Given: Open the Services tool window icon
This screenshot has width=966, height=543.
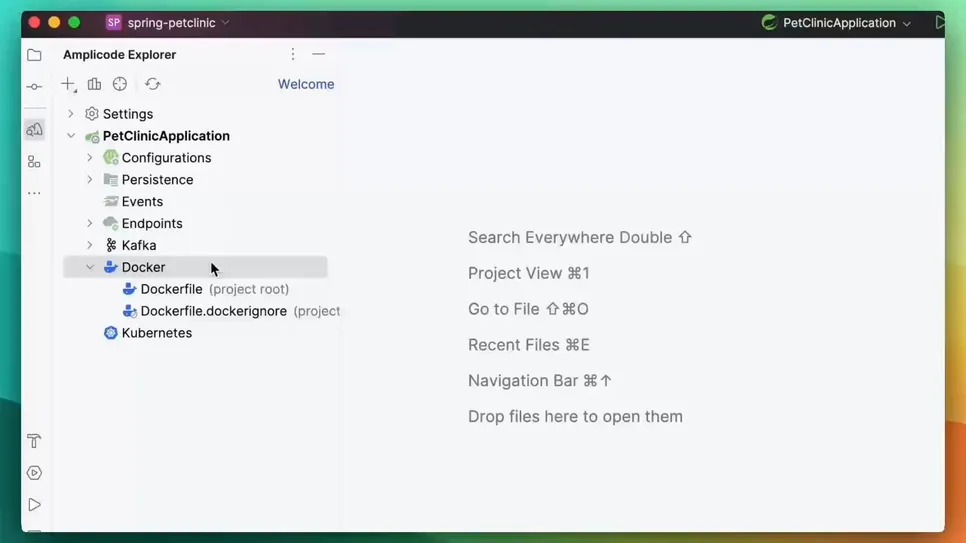Looking at the screenshot, I should point(34,473).
